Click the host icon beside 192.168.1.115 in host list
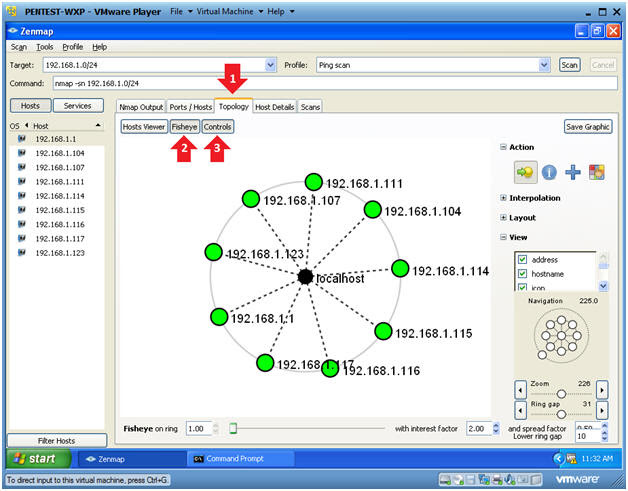The image size is (628, 491). click(x=22, y=210)
